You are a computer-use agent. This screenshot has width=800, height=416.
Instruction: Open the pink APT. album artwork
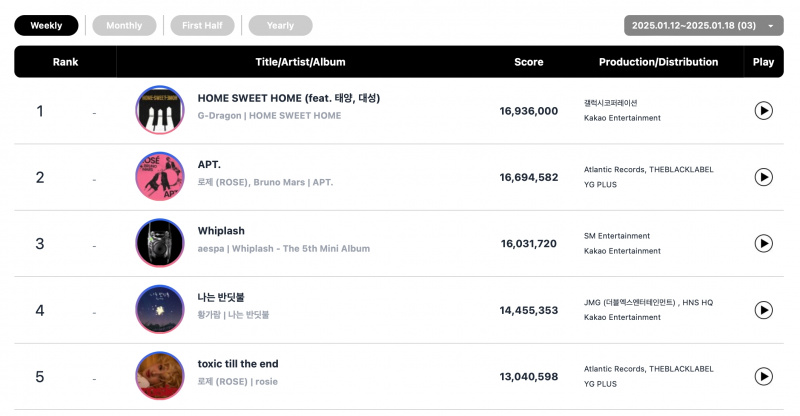pos(160,177)
